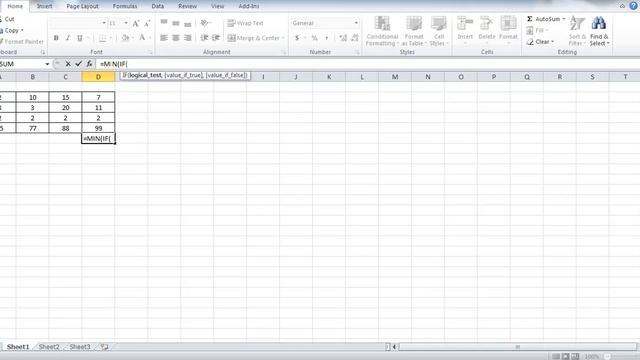This screenshot has height=360, width=640.
Task: Click the Borders icon
Action: [102, 38]
